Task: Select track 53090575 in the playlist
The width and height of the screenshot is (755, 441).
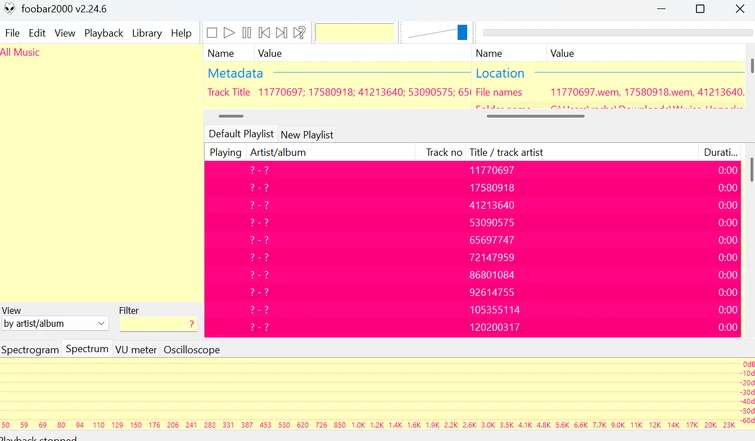Action: pos(492,223)
